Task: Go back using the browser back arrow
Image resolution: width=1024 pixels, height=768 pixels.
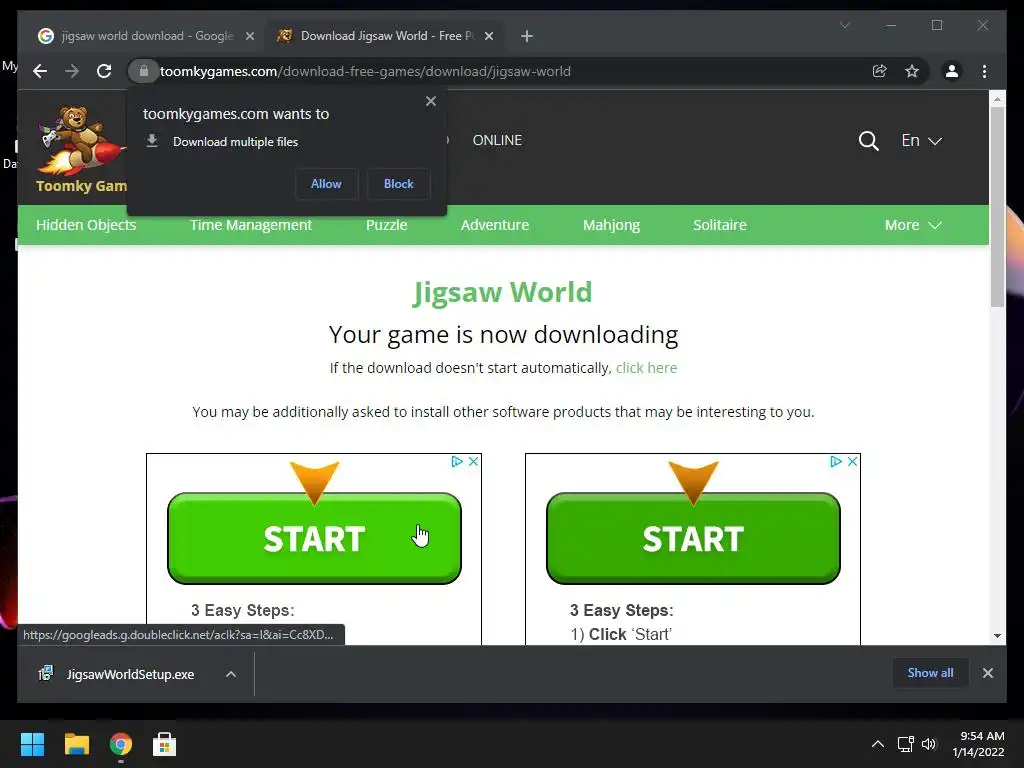Action: (x=40, y=71)
